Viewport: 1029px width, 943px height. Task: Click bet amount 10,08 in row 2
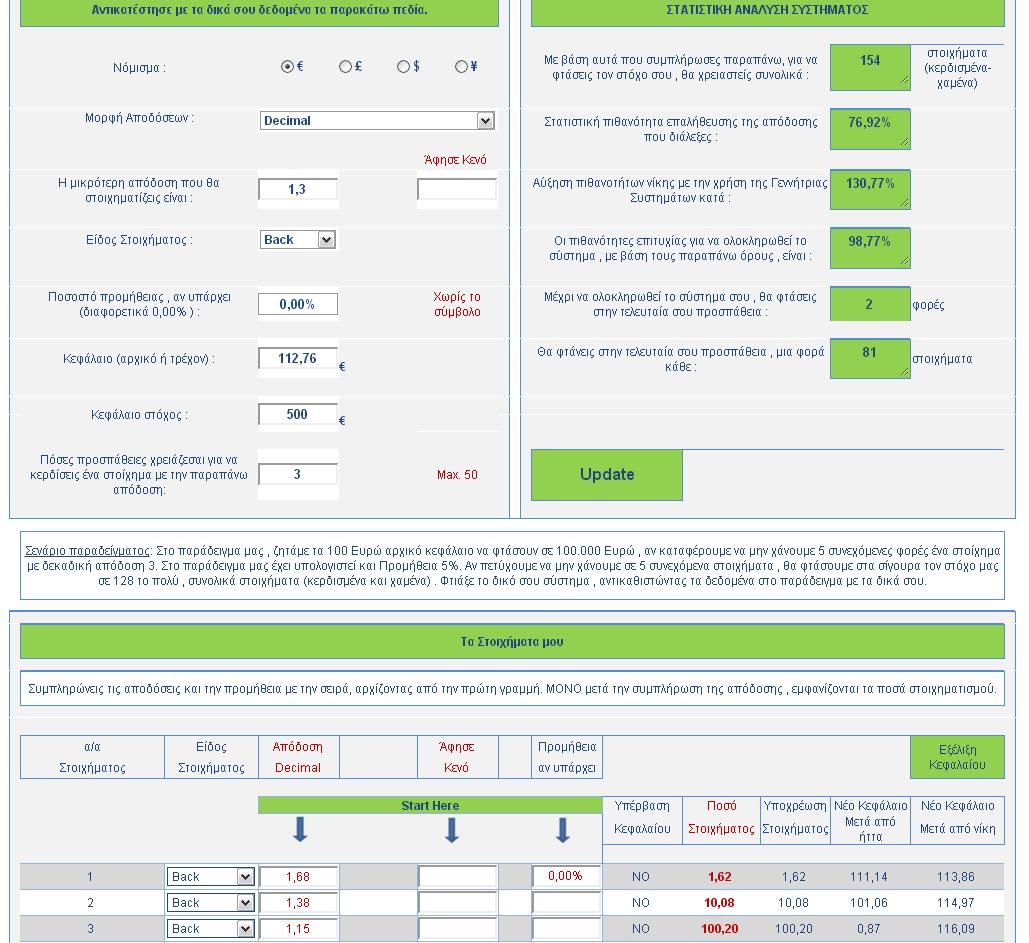tap(719, 903)
